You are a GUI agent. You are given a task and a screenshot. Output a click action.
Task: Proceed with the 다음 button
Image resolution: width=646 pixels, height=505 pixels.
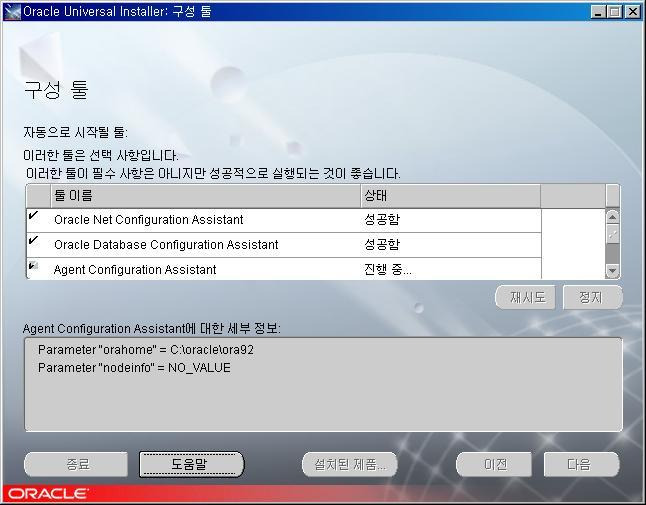(581, 464)
